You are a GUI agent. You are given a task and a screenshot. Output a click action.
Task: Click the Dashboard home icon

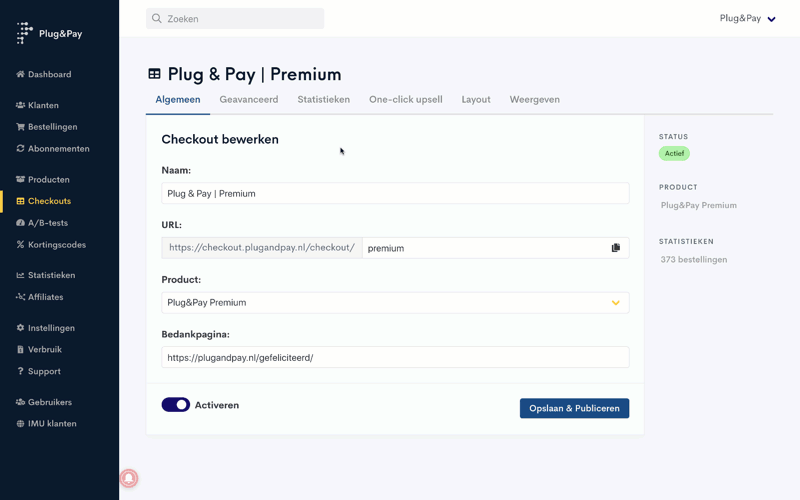pyautogui.click(x=20, y=74)
